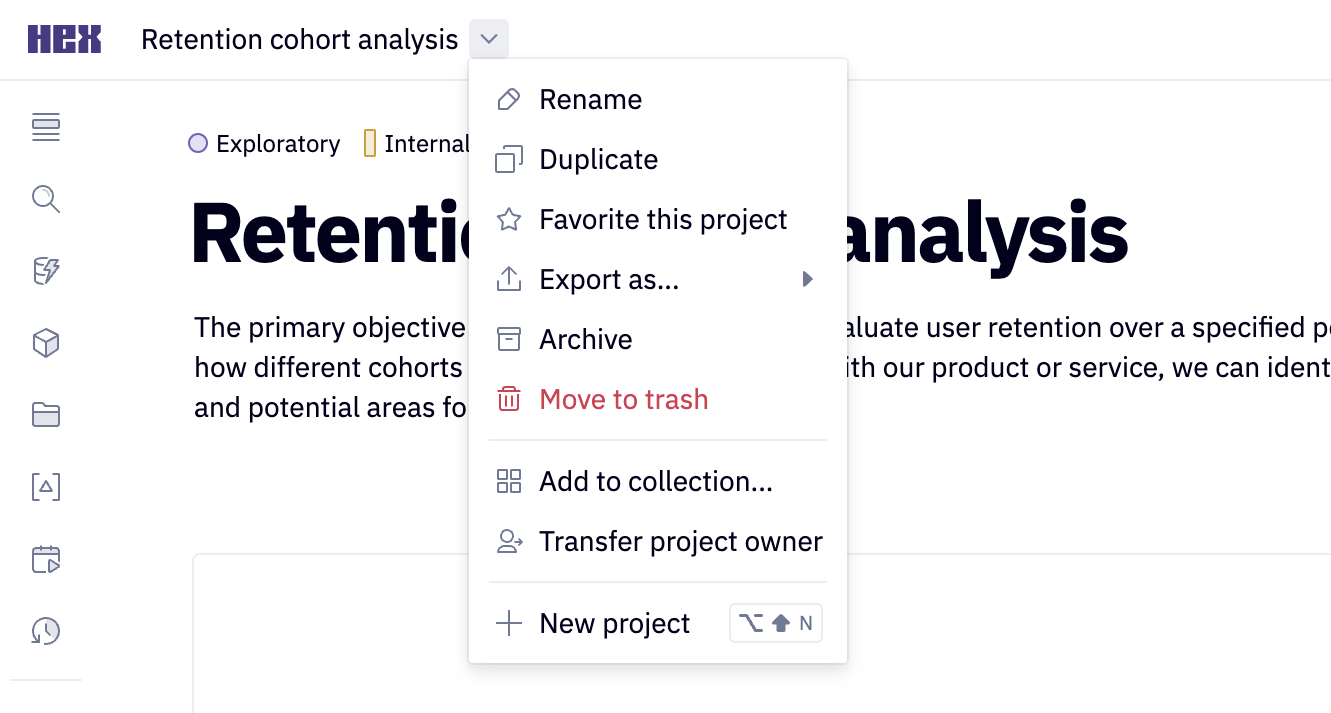Click Add to collection menu entry

[x=655, y=481]
